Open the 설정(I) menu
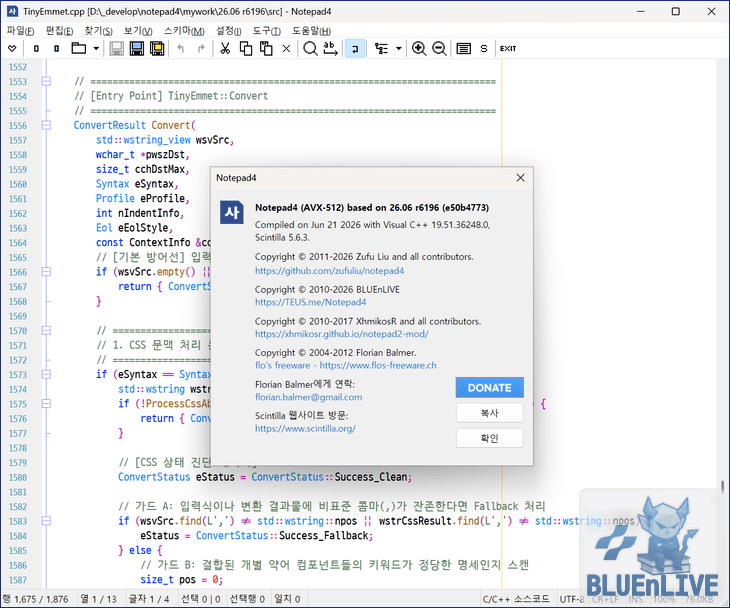The width and height of the screenshot is (730, 608). pos(228,31)
